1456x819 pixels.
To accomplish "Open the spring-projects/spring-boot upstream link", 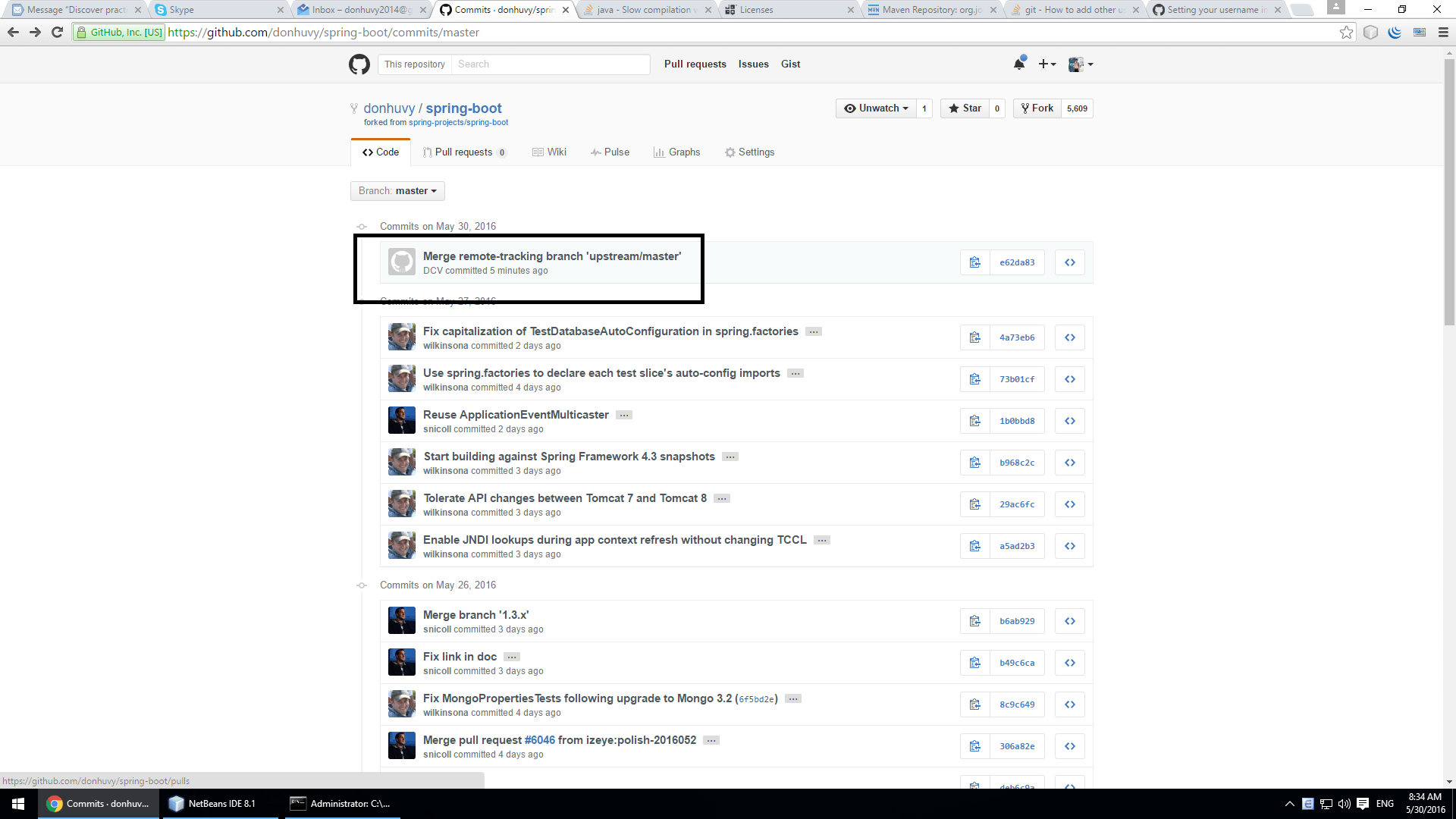I will 459,123.
